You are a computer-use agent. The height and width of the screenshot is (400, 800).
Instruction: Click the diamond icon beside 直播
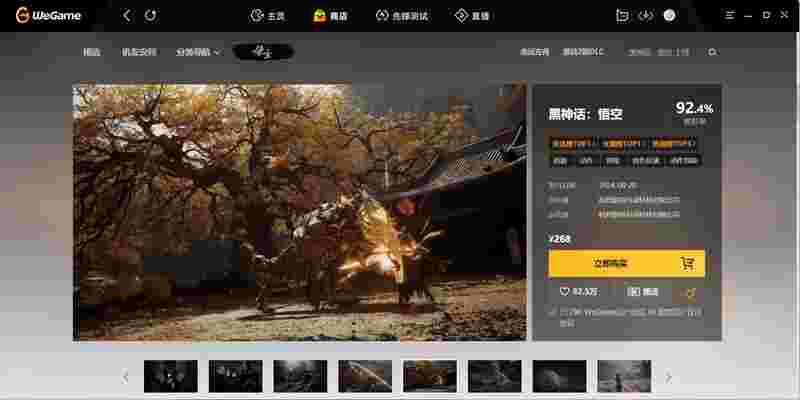461,16
